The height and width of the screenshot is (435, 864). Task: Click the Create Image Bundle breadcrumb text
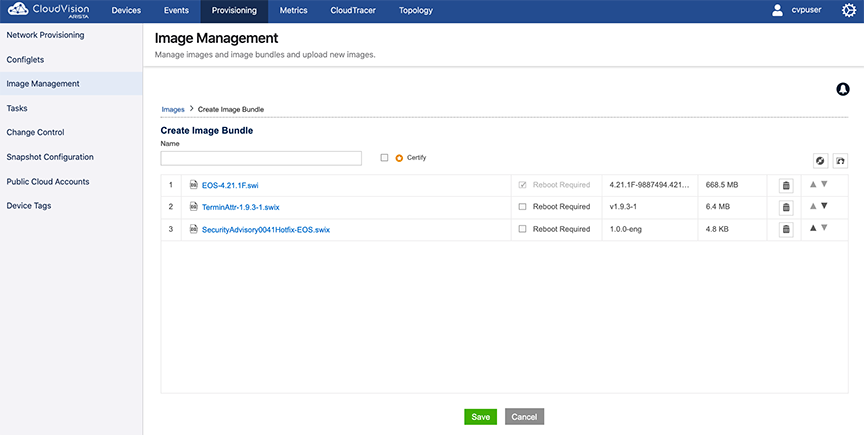pyautogui.click(x=231, y=109)
